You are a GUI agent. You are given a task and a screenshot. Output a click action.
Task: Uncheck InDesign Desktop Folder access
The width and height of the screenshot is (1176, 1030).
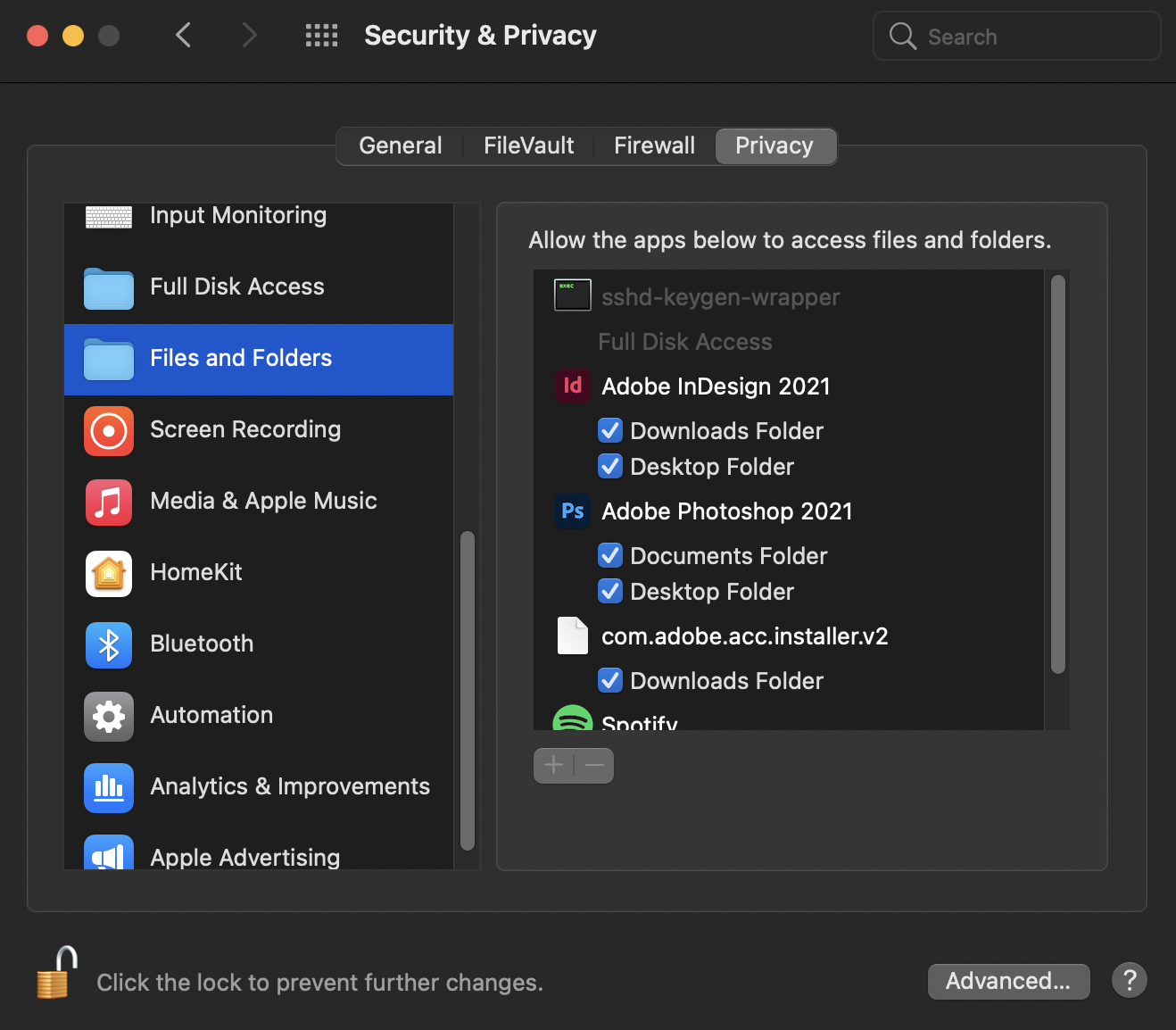pos(610,466)
